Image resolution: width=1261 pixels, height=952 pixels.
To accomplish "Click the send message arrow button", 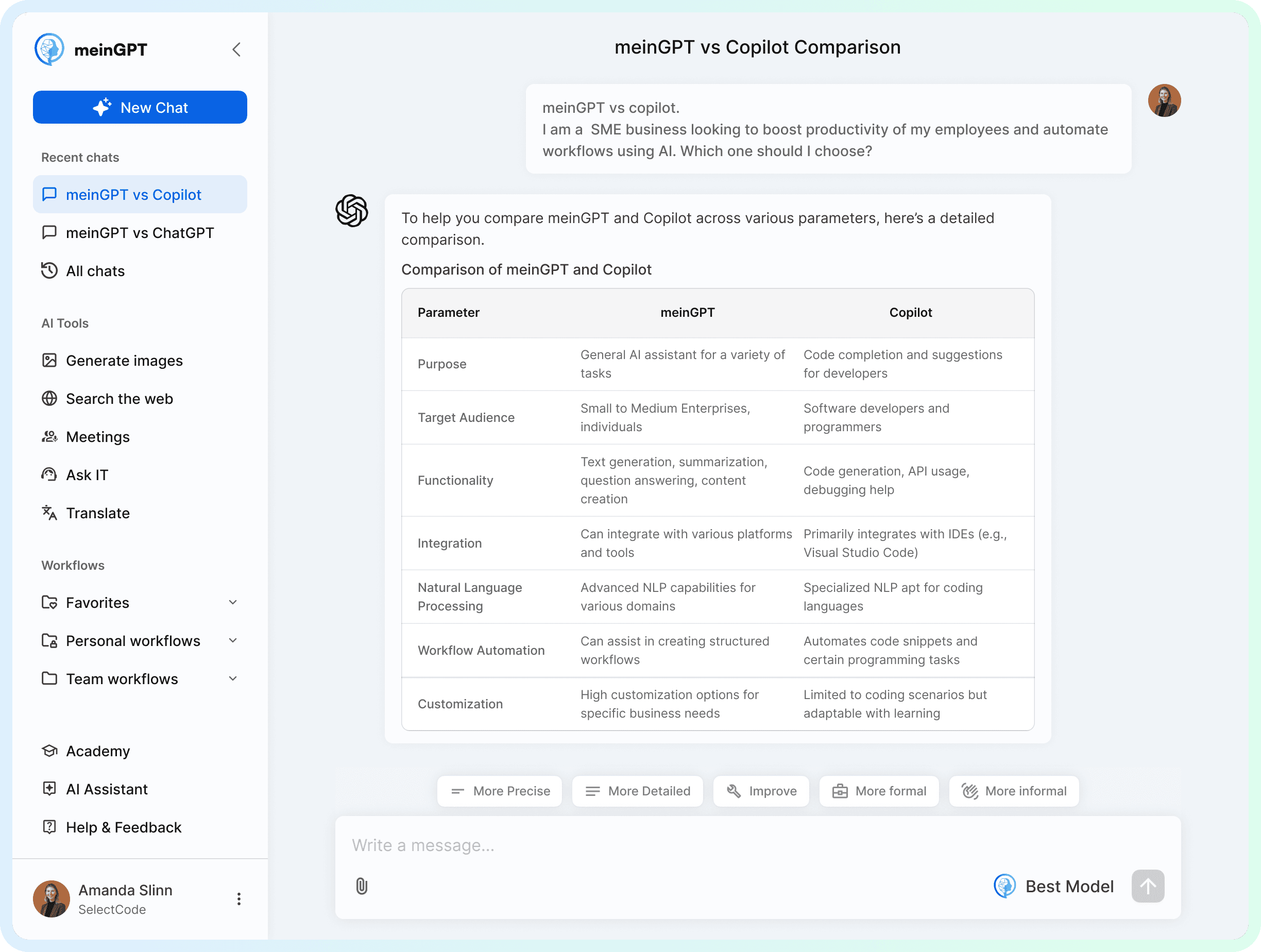I will 1148,887.
